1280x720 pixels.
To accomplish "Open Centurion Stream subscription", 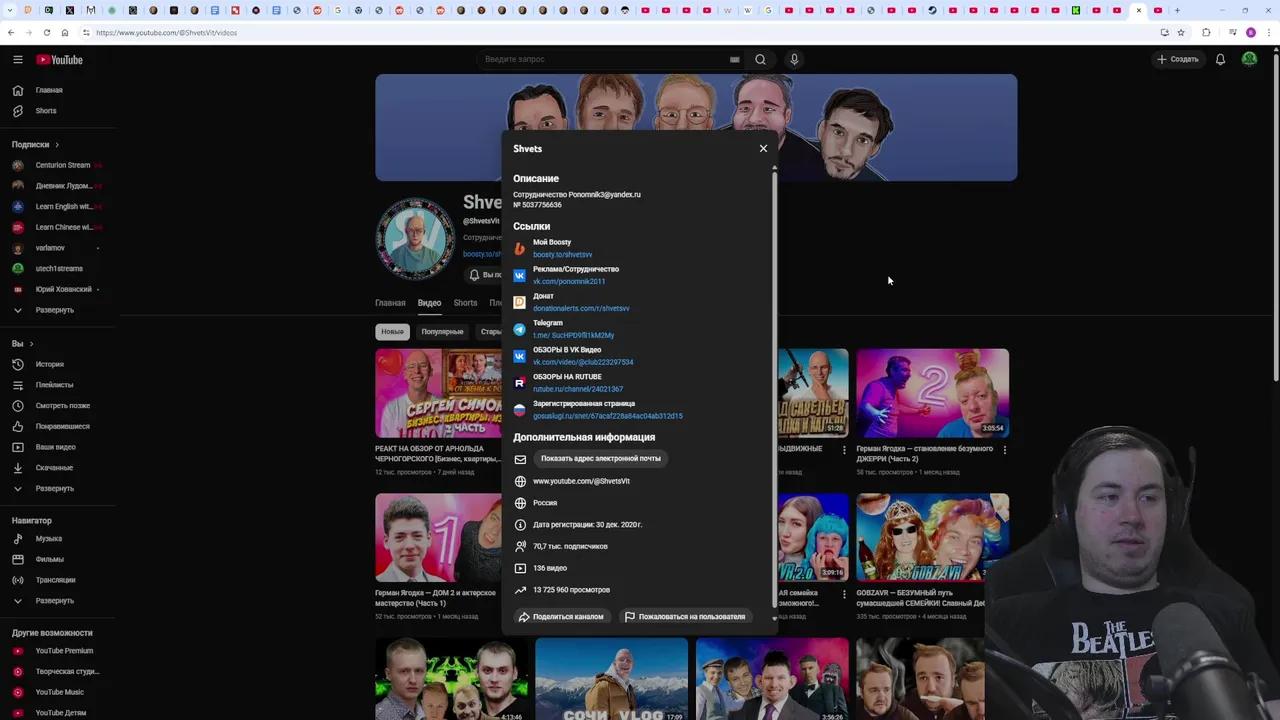I will click(62, 165).
